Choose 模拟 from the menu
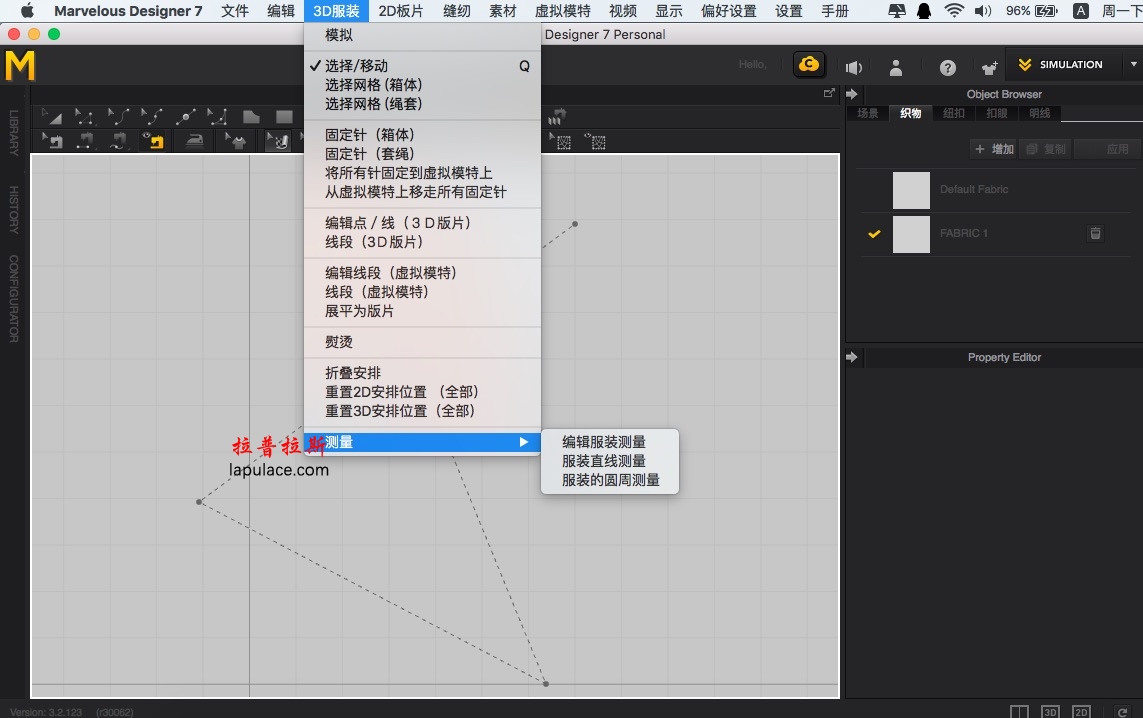 [x=423, y=35]
